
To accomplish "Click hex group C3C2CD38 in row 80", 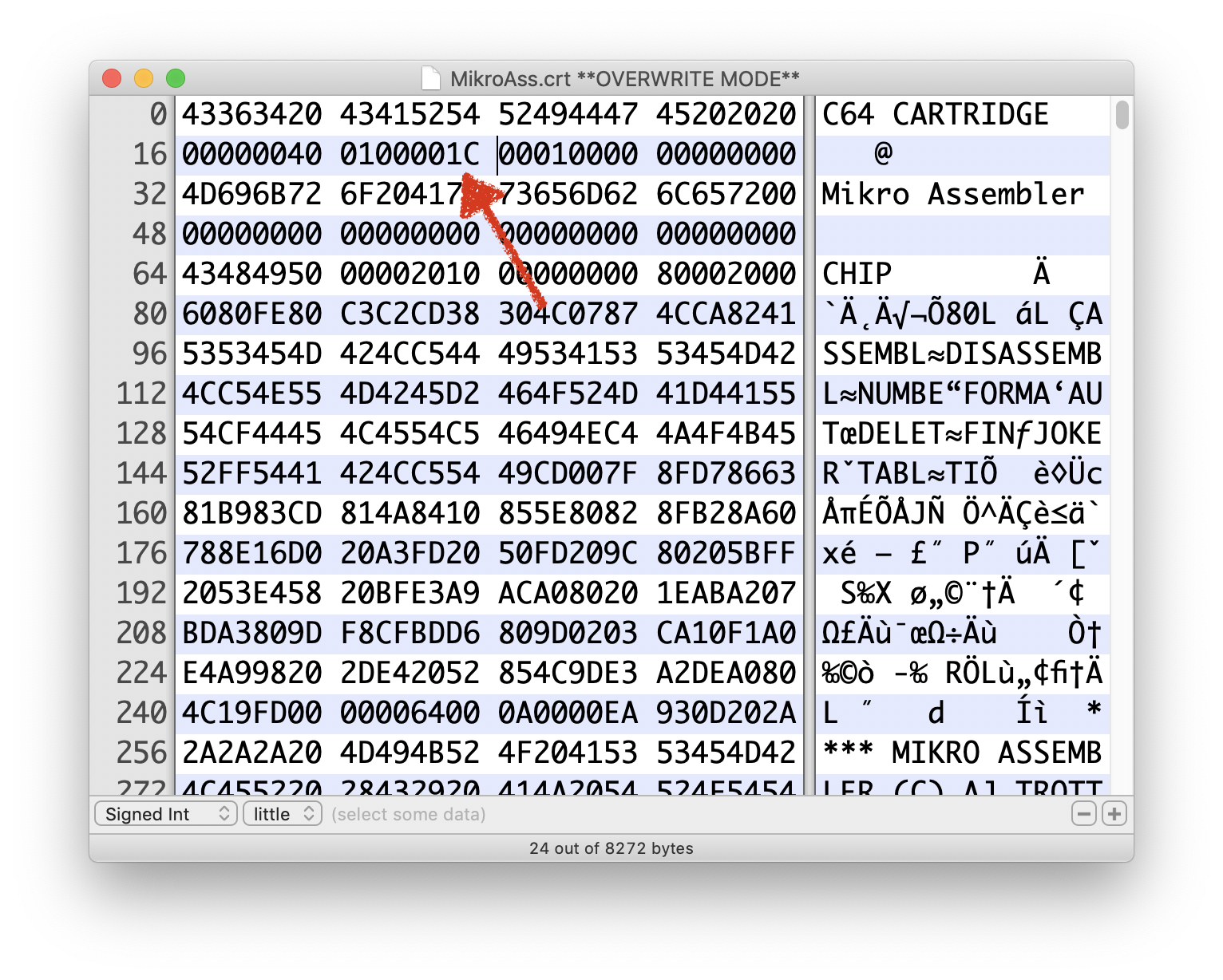I will [x=410, y=314].
